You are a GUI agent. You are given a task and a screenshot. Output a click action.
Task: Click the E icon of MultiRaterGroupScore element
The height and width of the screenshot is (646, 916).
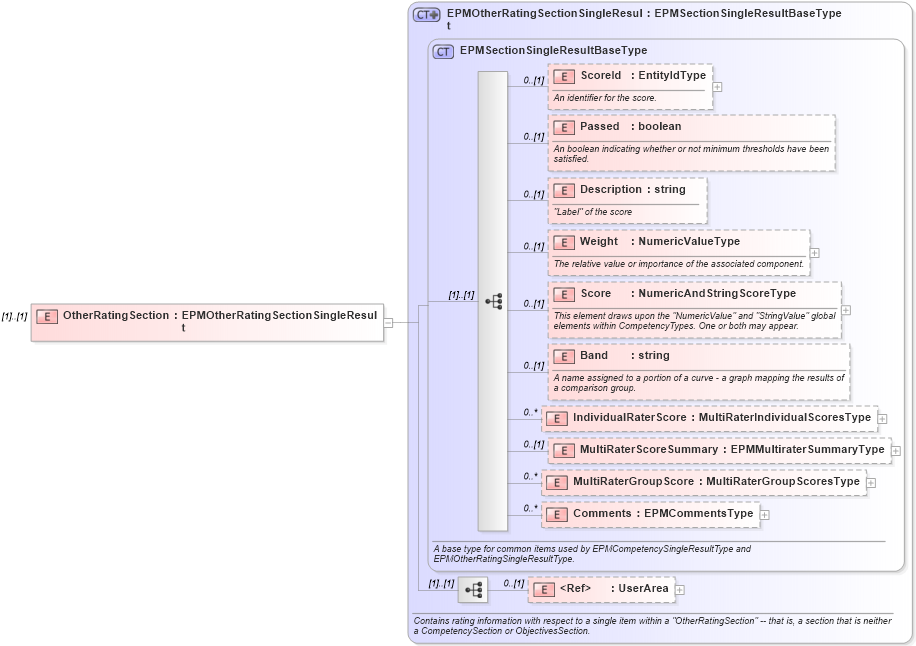(556, 482)
